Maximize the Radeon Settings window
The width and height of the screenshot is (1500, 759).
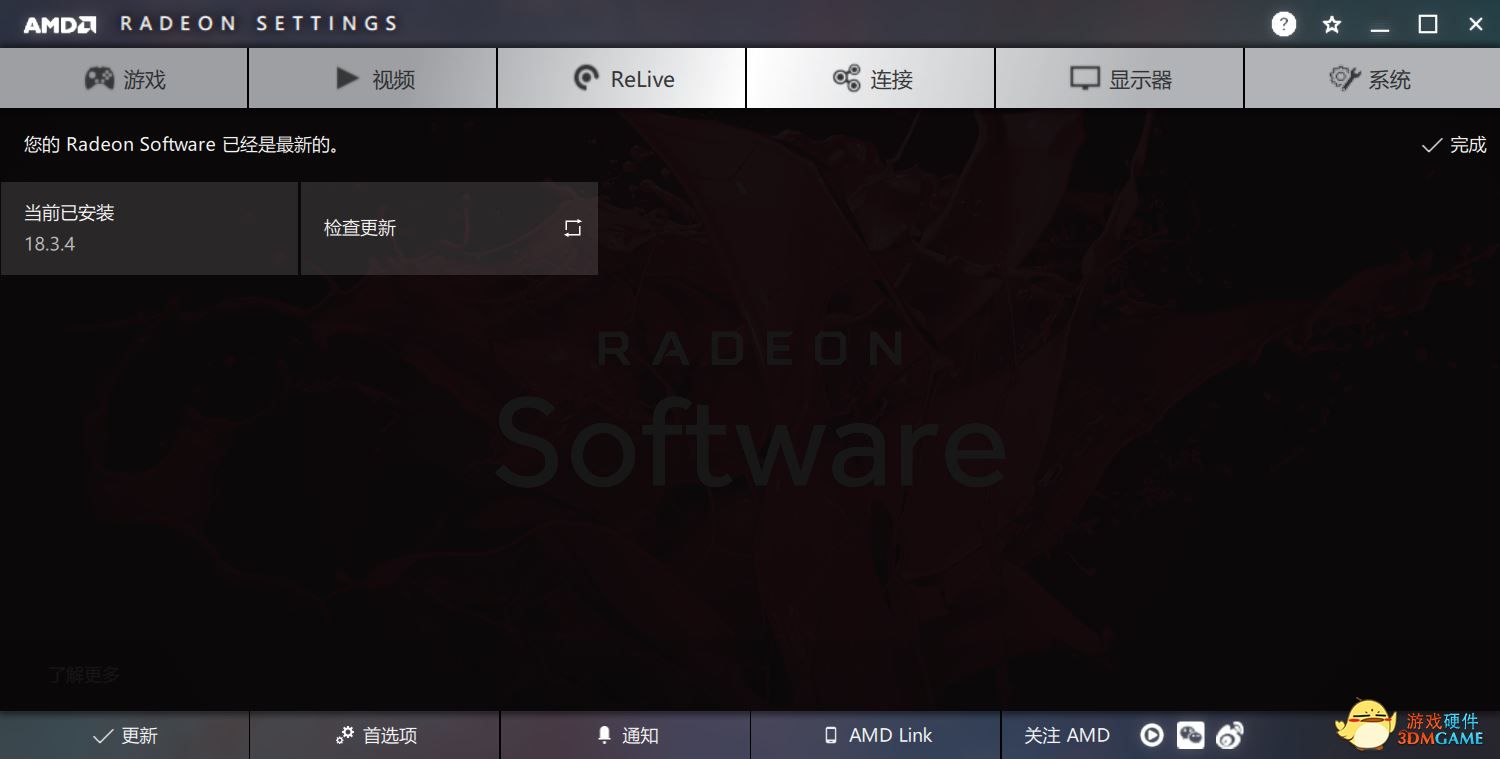click(x=1428, y=24)
